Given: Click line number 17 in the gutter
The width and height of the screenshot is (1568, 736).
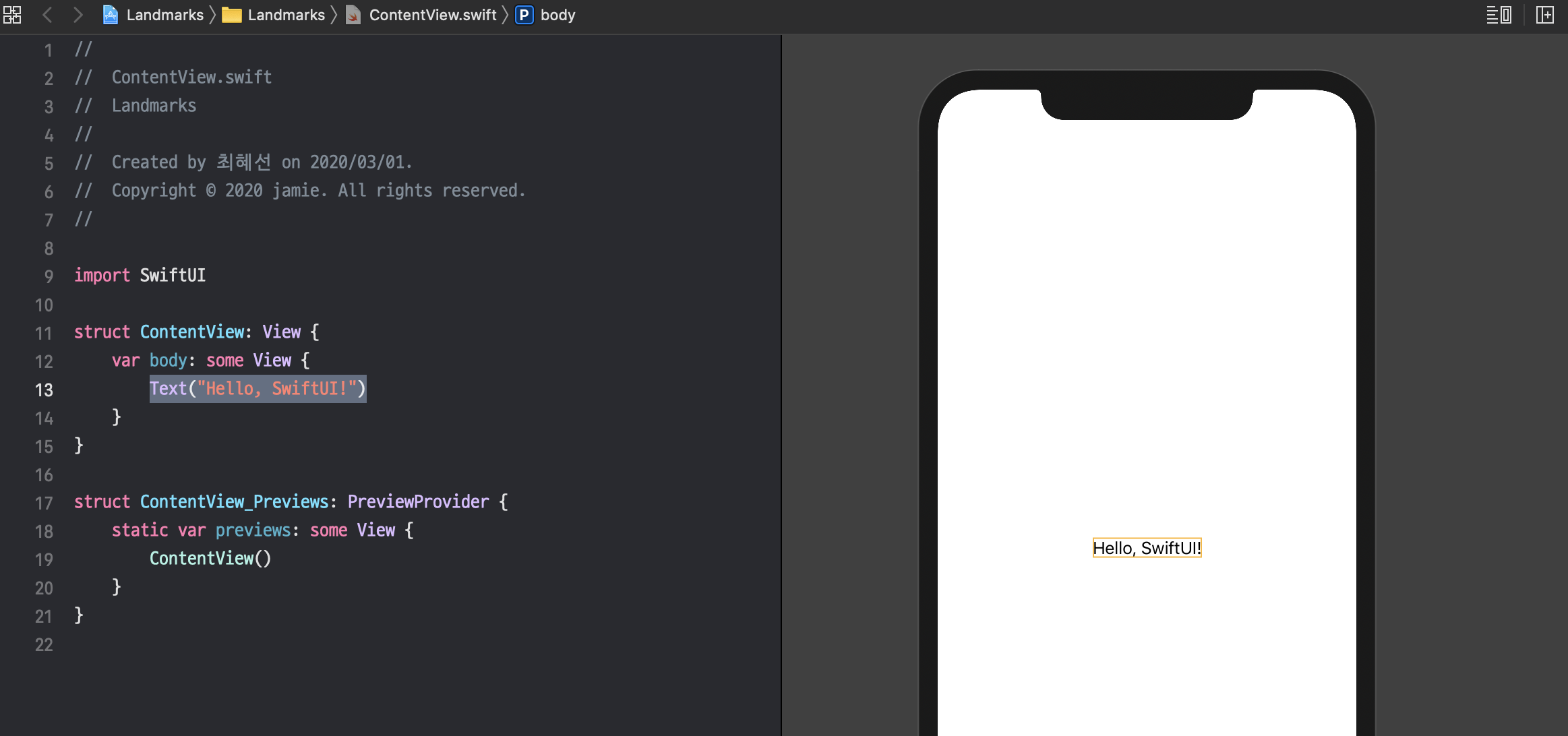Looking at the screenshot, I should (44, 503).
